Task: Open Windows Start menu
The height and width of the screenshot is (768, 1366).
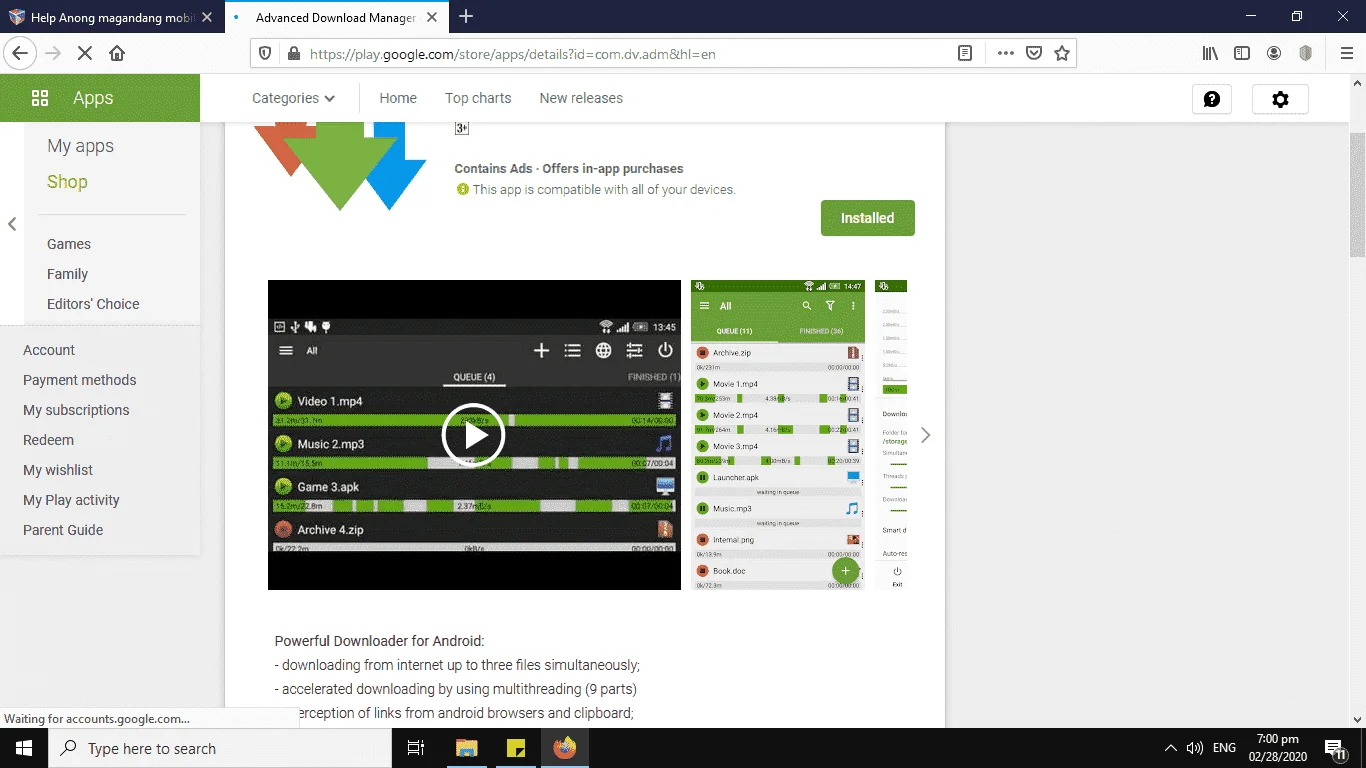Action: pos(24,748)
